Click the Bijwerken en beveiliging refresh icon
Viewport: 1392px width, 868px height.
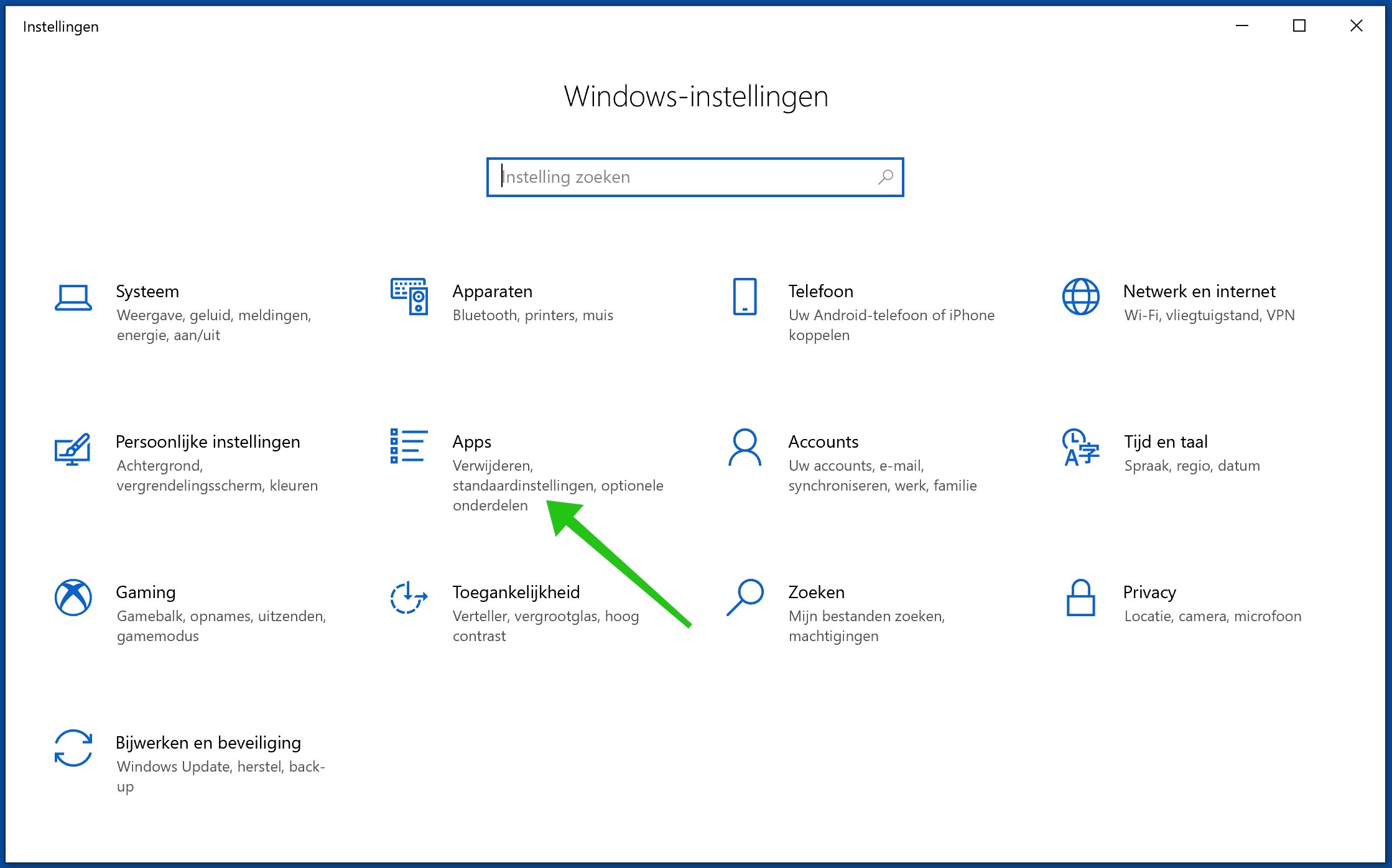pyautogui.click(x=73, y=748)
